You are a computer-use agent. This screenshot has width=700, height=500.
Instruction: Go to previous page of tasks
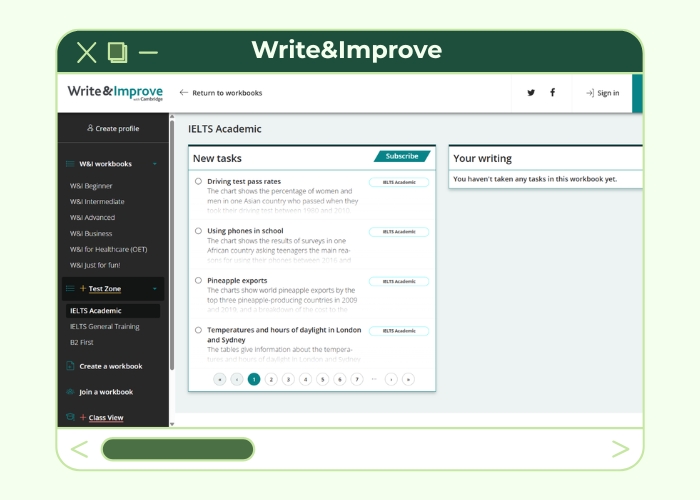pos(237,379)
